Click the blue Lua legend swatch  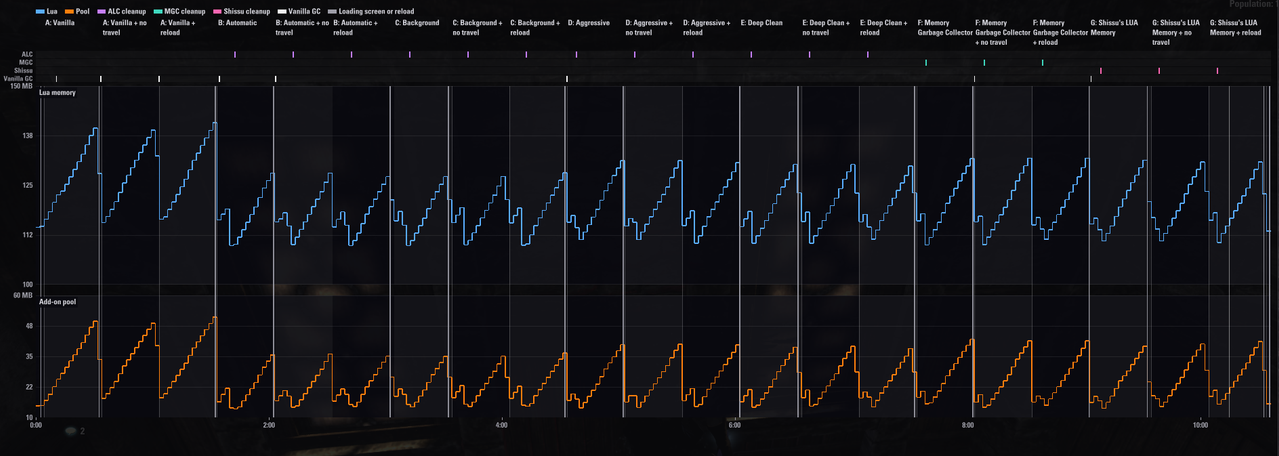point(42,11)
